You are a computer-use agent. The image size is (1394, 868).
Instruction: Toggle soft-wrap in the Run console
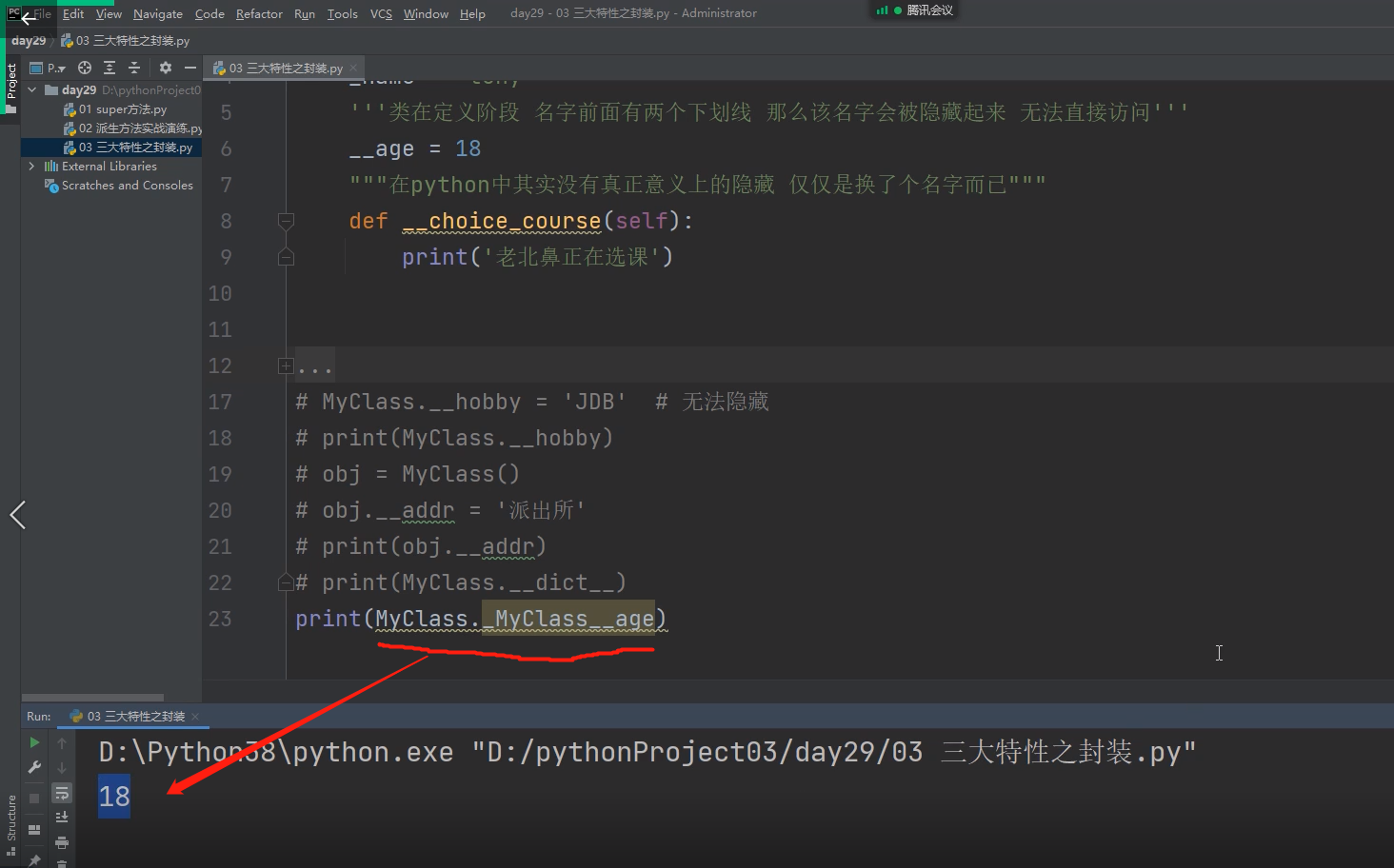pos(62,793)
